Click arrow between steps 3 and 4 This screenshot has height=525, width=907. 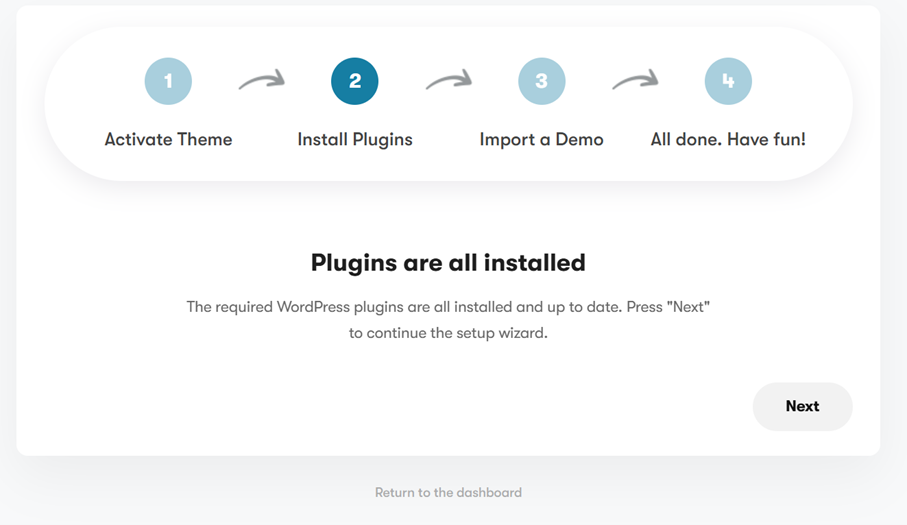coord(635,81)
